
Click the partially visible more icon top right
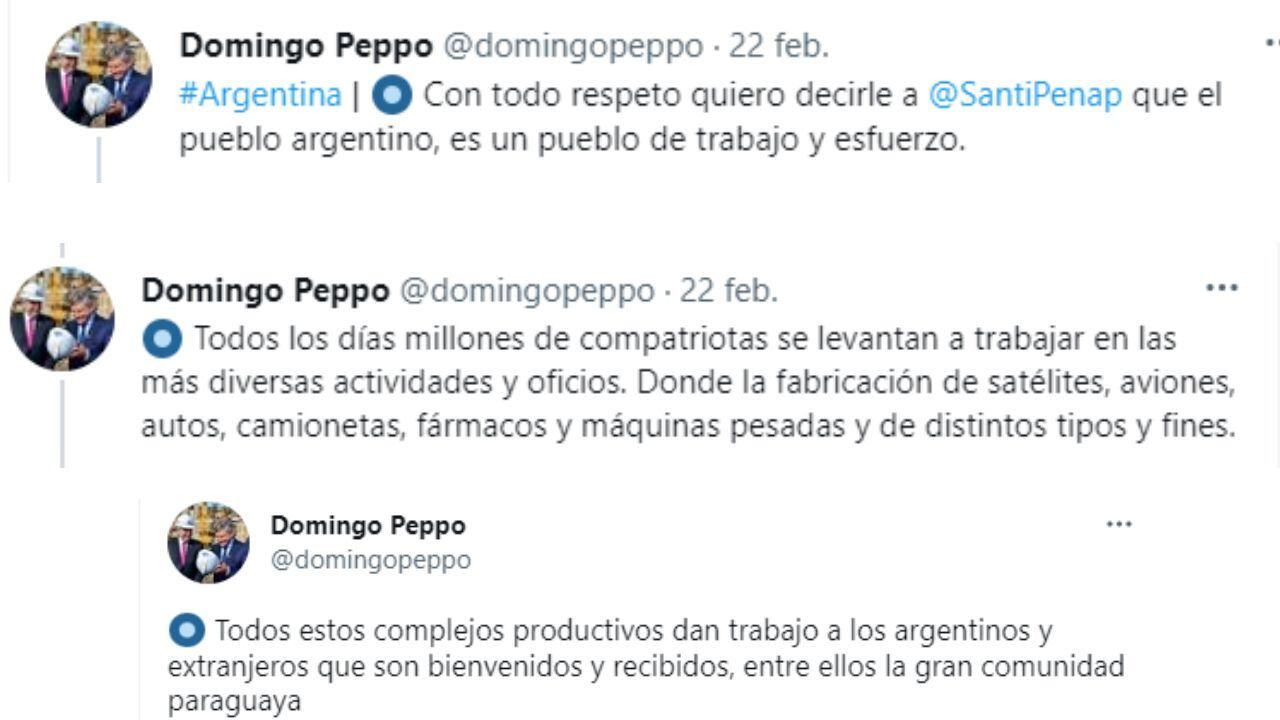click(x=1272, y=42)
